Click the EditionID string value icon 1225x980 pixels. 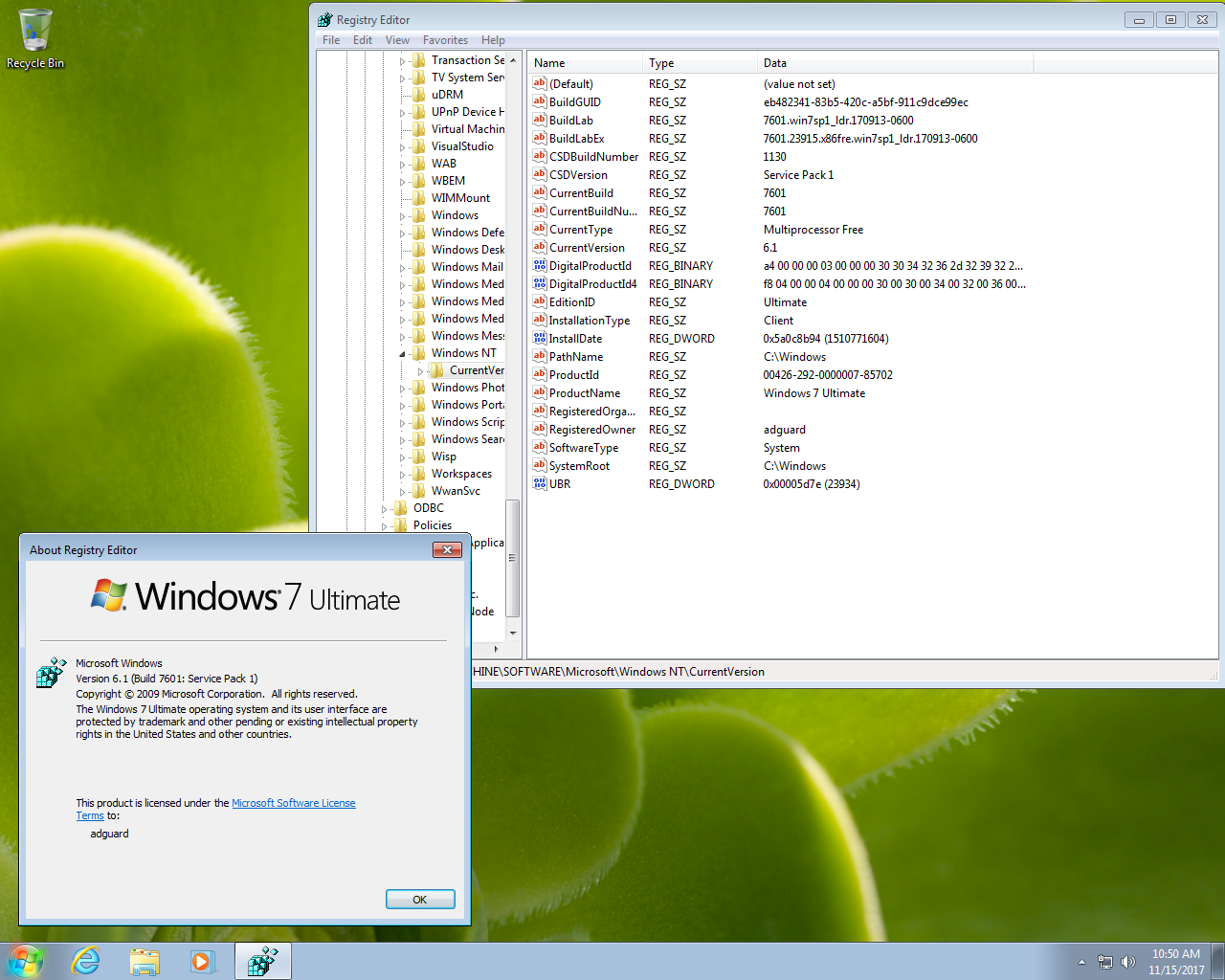(x=540, y=301)
